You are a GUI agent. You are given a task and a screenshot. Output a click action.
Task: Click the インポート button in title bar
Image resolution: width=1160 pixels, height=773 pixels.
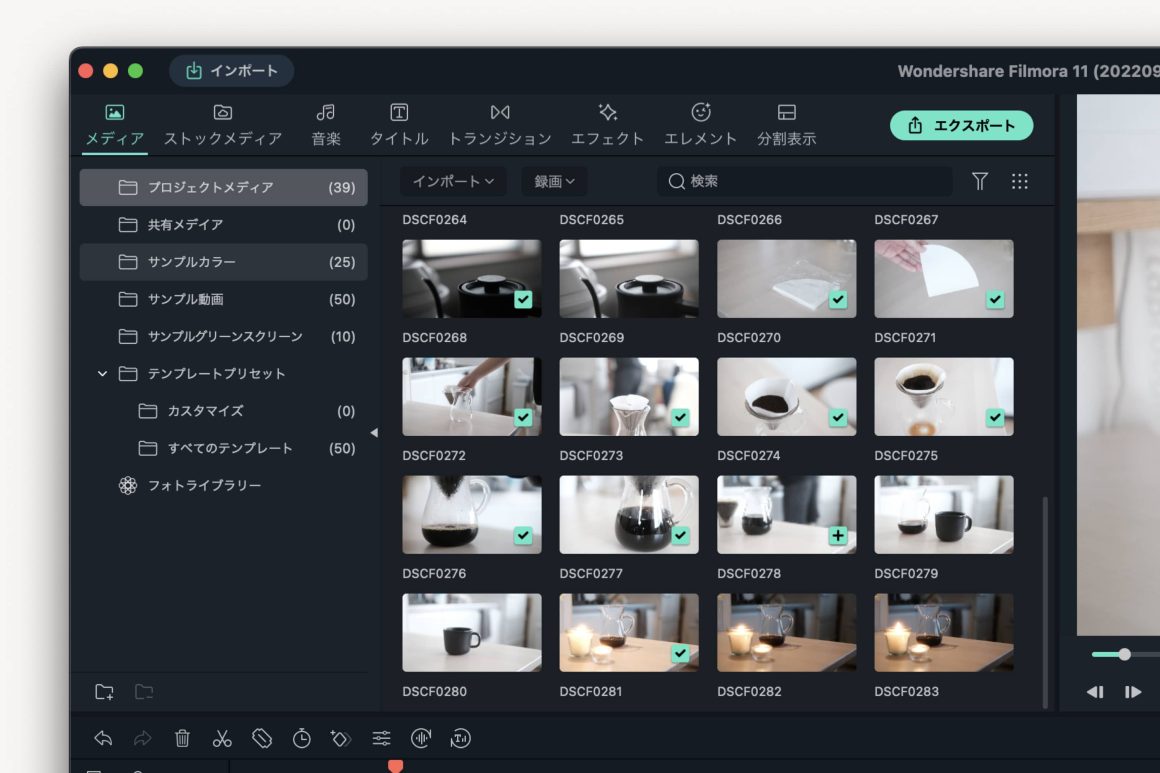tap(232, 71)
